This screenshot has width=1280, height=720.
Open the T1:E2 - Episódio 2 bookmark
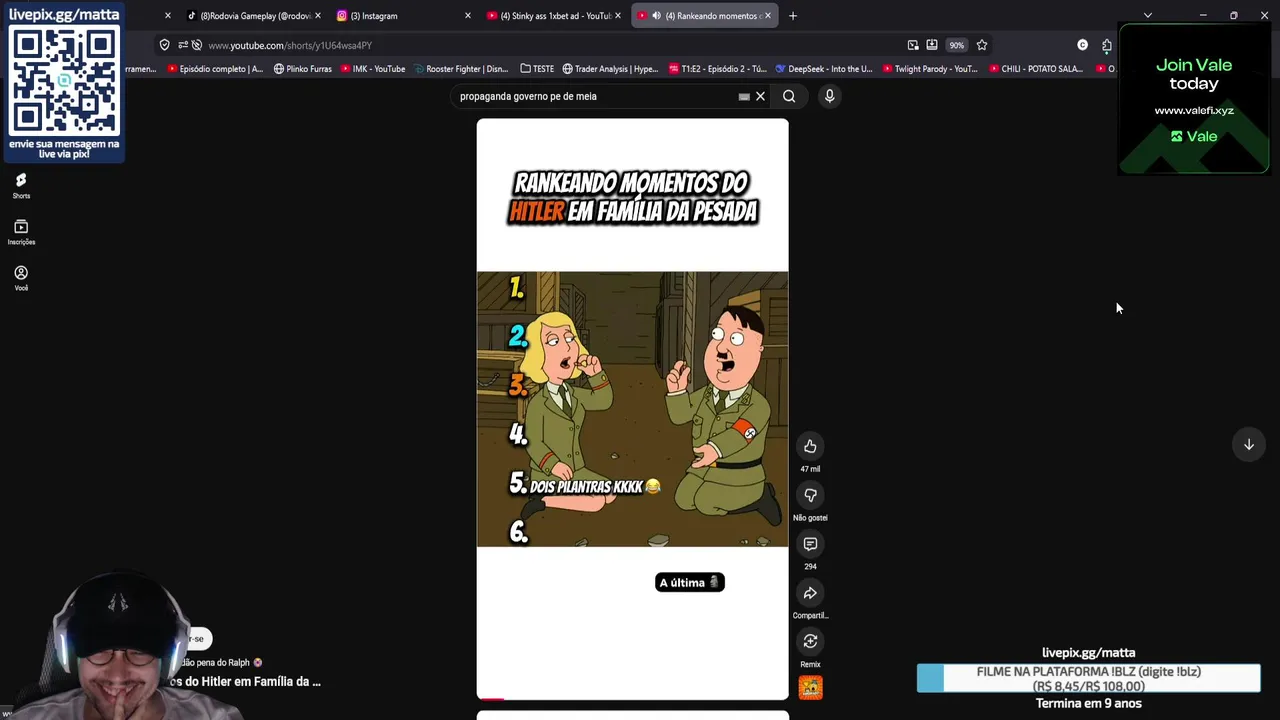(x=717, y=69)
